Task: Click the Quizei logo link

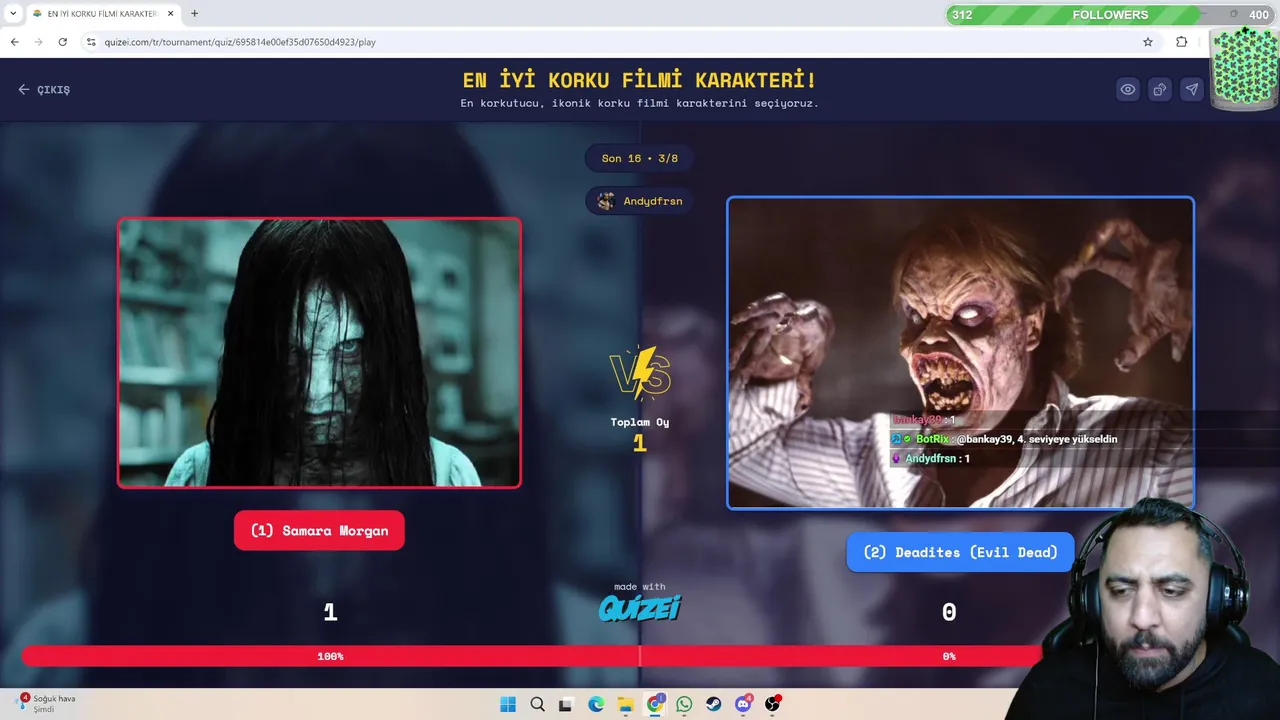Action: coord(640,607)
